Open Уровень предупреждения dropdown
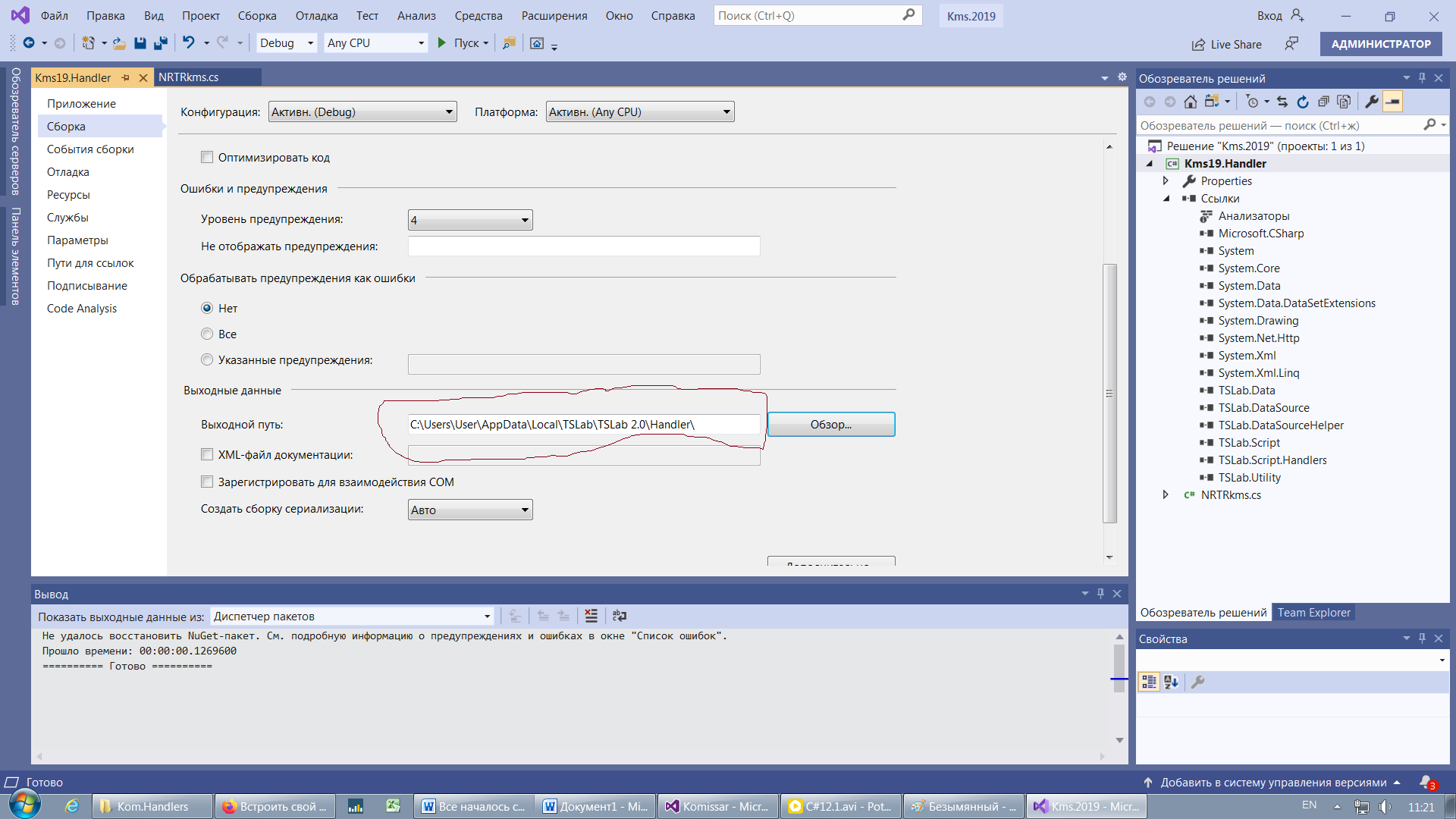Screen dimensions: 1456x819 tap(470, 220)
